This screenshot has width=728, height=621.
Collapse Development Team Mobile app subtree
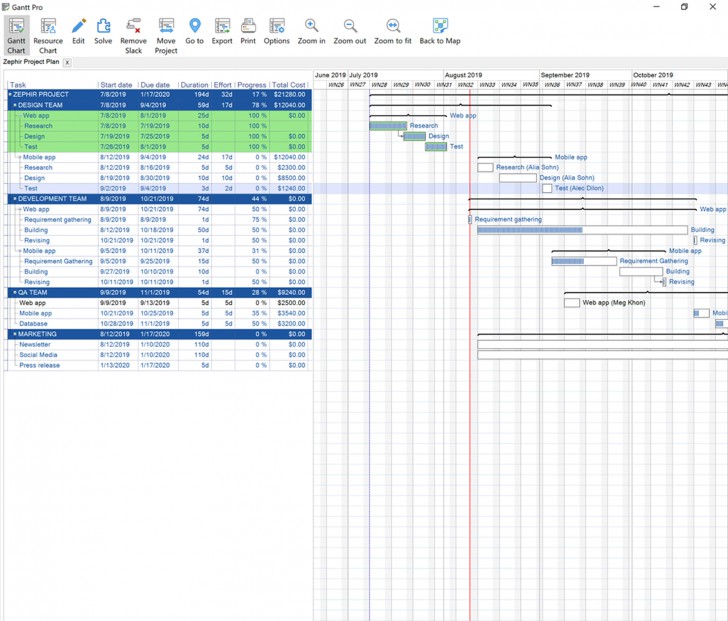tap(20, 251)
